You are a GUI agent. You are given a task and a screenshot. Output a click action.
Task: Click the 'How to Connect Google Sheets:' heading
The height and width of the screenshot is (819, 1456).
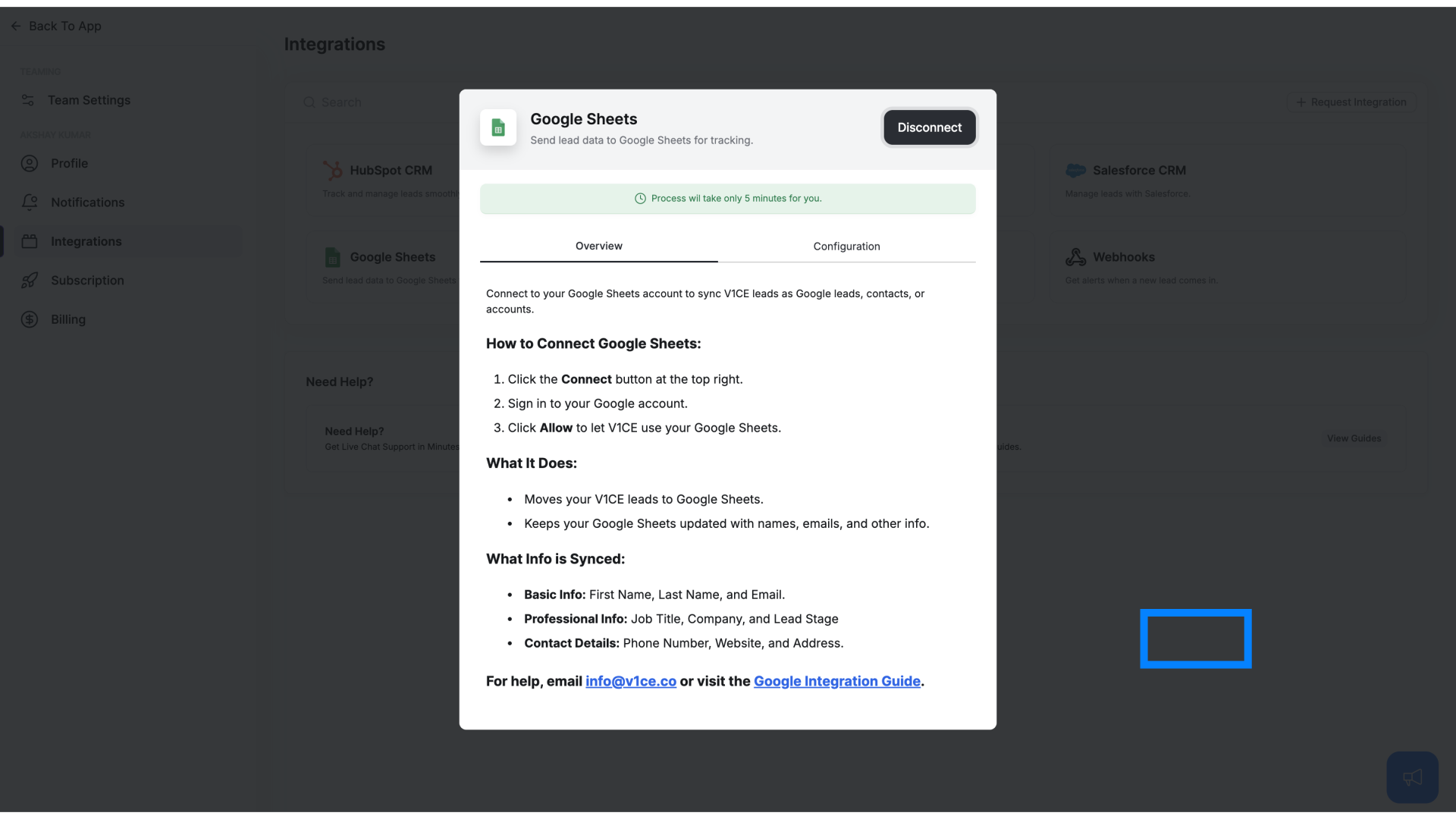[593, 344]
